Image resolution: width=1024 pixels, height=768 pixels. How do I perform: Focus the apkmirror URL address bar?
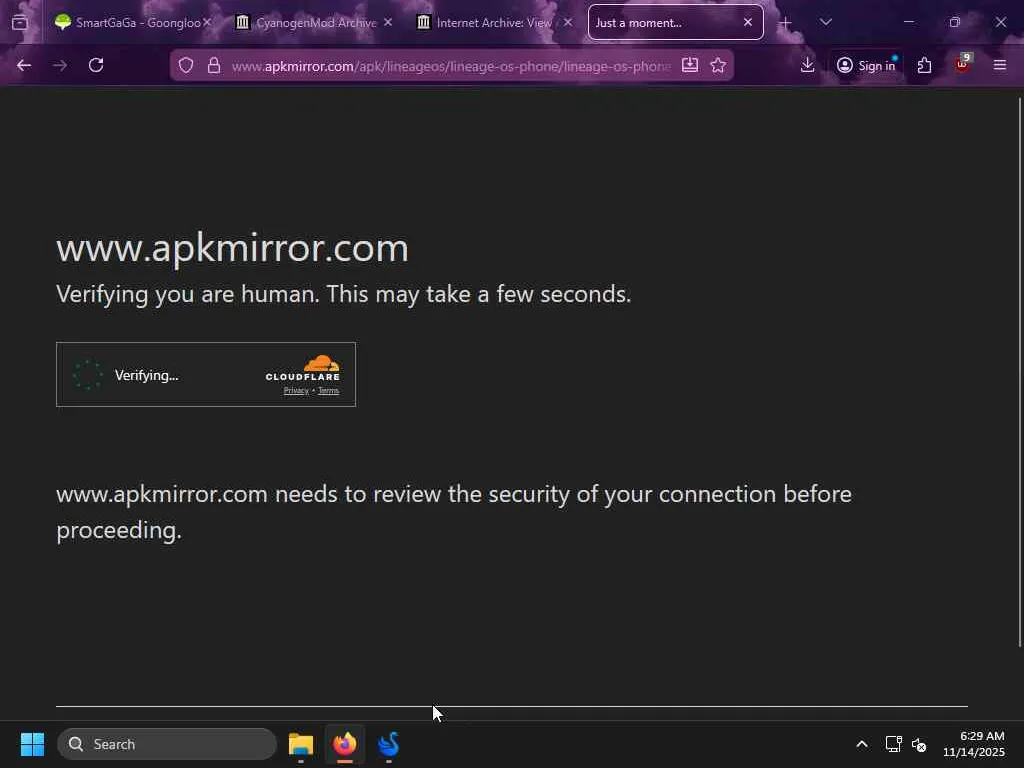click(x=451, y=66)
